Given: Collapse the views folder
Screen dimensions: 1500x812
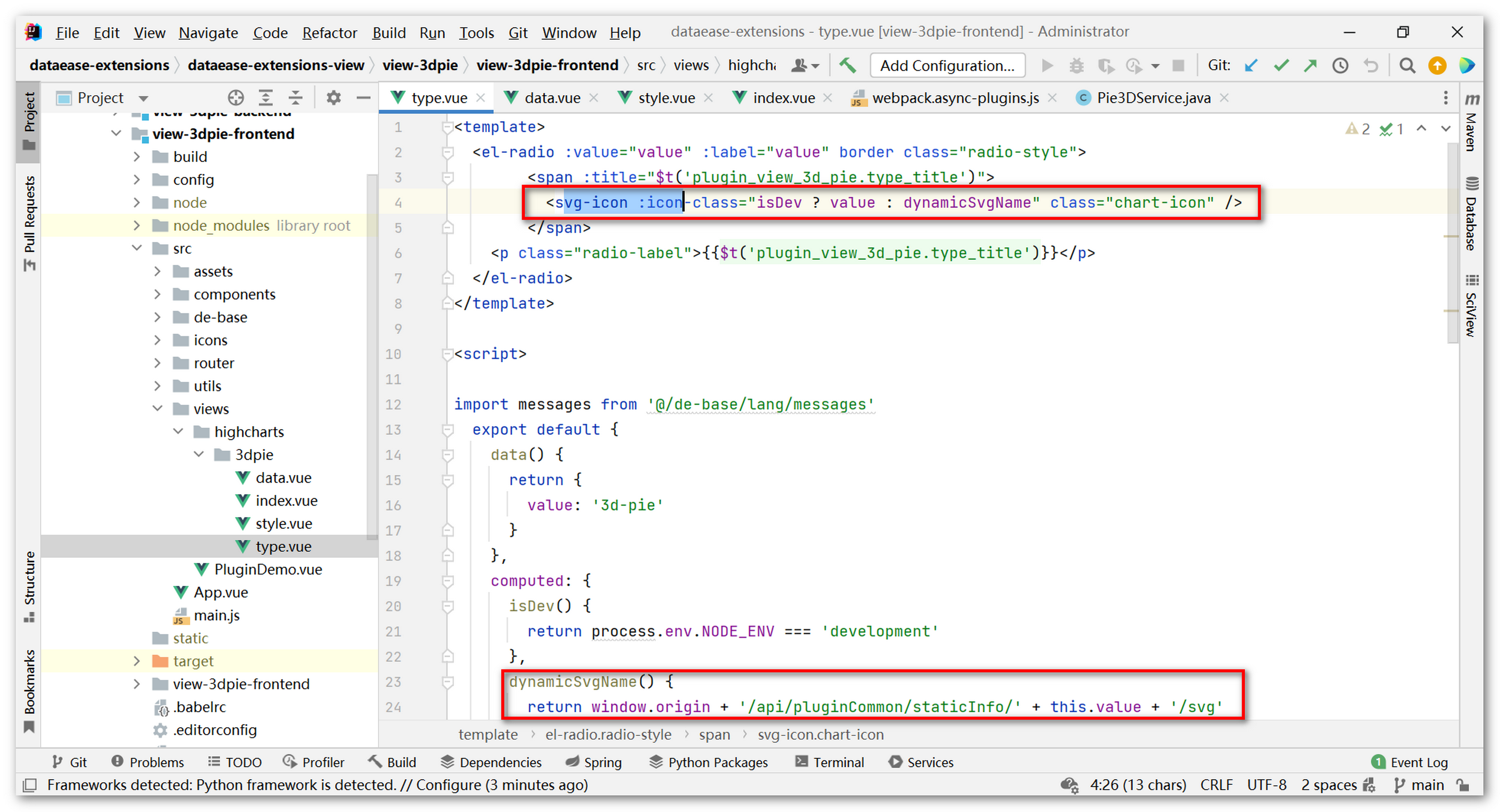Looking at the screenshot, I should coord(157,408).
